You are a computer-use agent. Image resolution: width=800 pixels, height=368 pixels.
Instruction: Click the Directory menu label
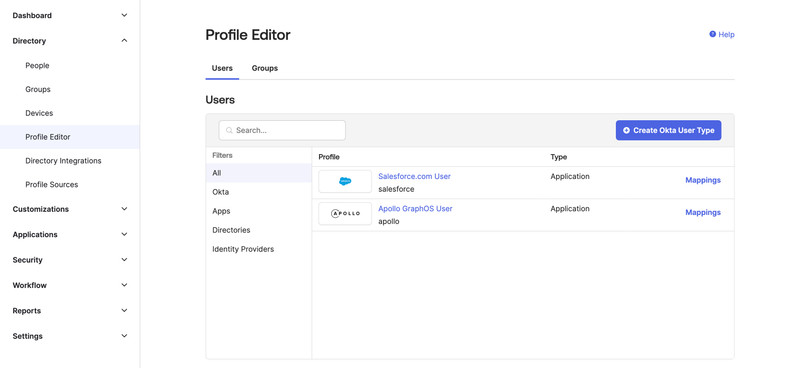coord(29,41)
